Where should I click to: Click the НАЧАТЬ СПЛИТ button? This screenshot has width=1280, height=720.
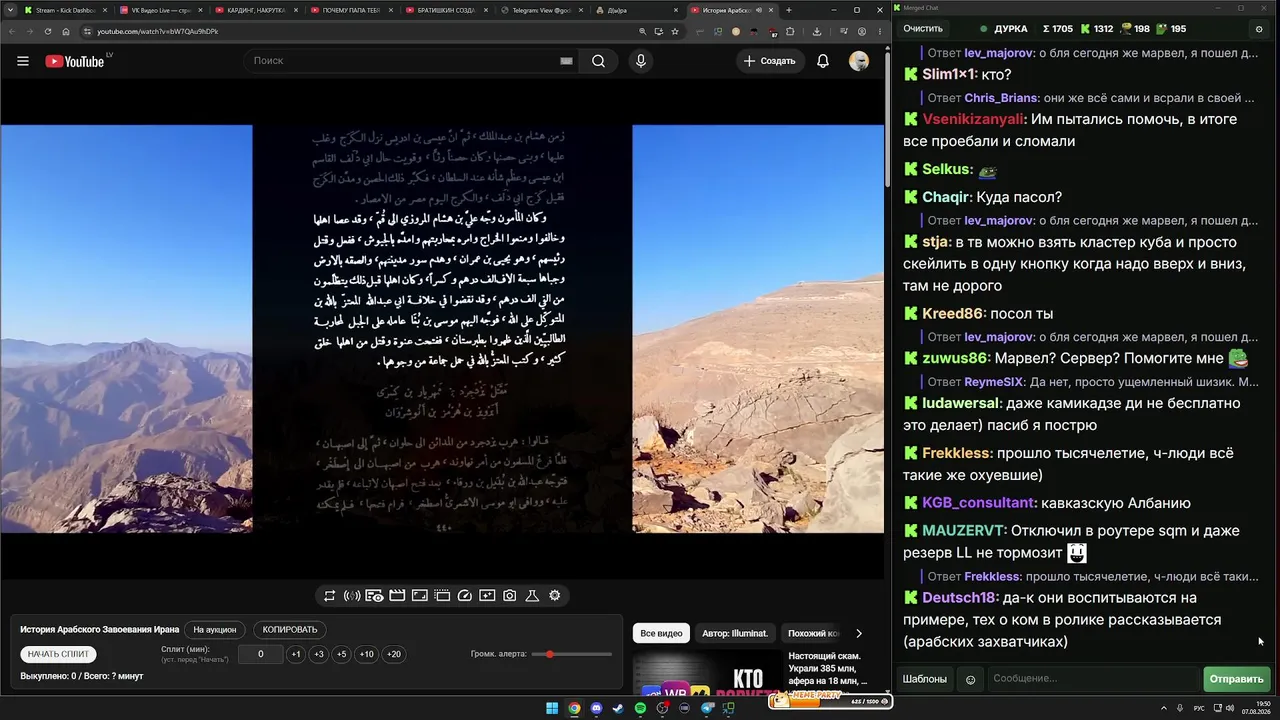tap(58, 654)
